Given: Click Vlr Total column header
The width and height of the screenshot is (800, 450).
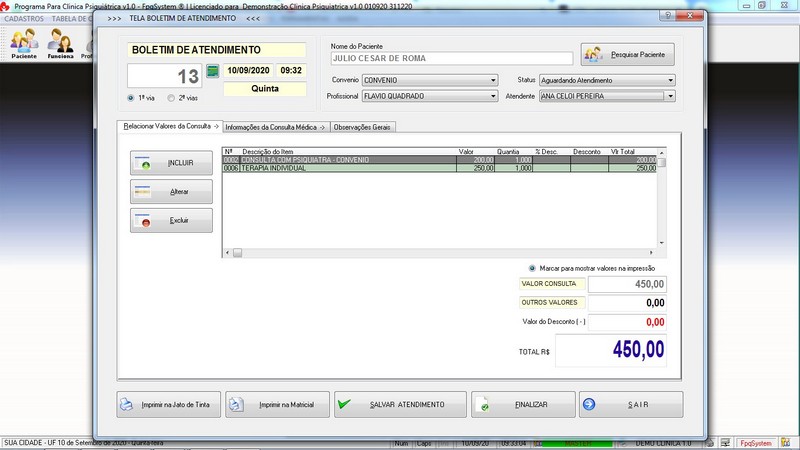Looking at the screenshot, I should pos(622,152).
